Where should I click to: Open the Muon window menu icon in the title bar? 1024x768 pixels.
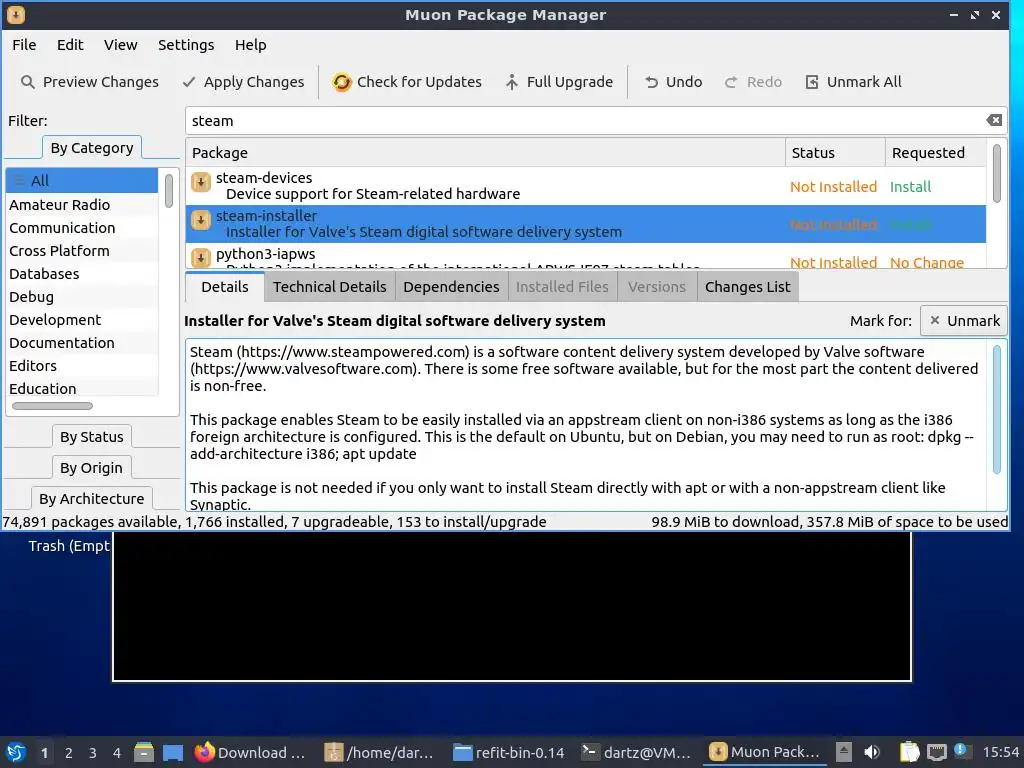16,14
